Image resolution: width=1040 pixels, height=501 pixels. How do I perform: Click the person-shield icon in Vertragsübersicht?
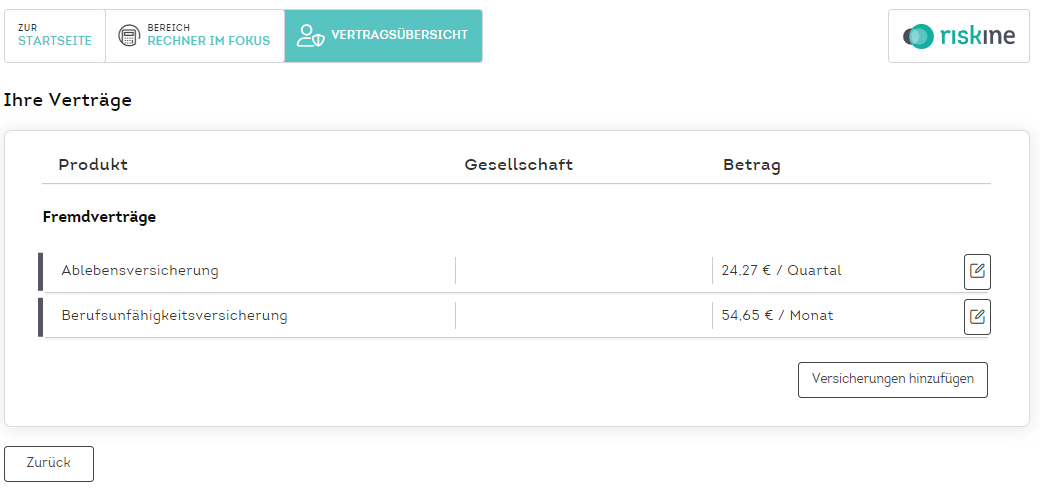coord(310,36)
